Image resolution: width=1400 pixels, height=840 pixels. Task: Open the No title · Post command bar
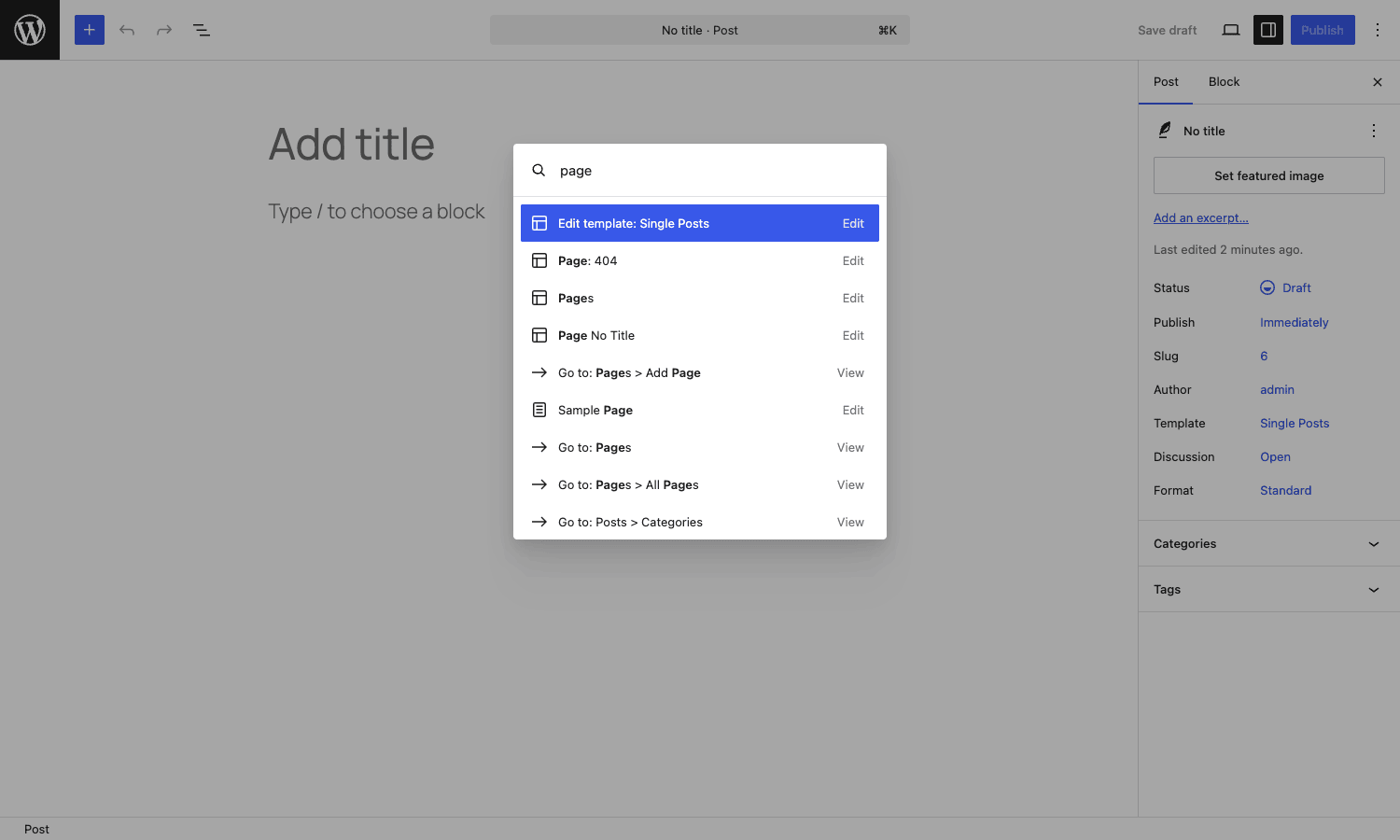click(x=700, y=30)
